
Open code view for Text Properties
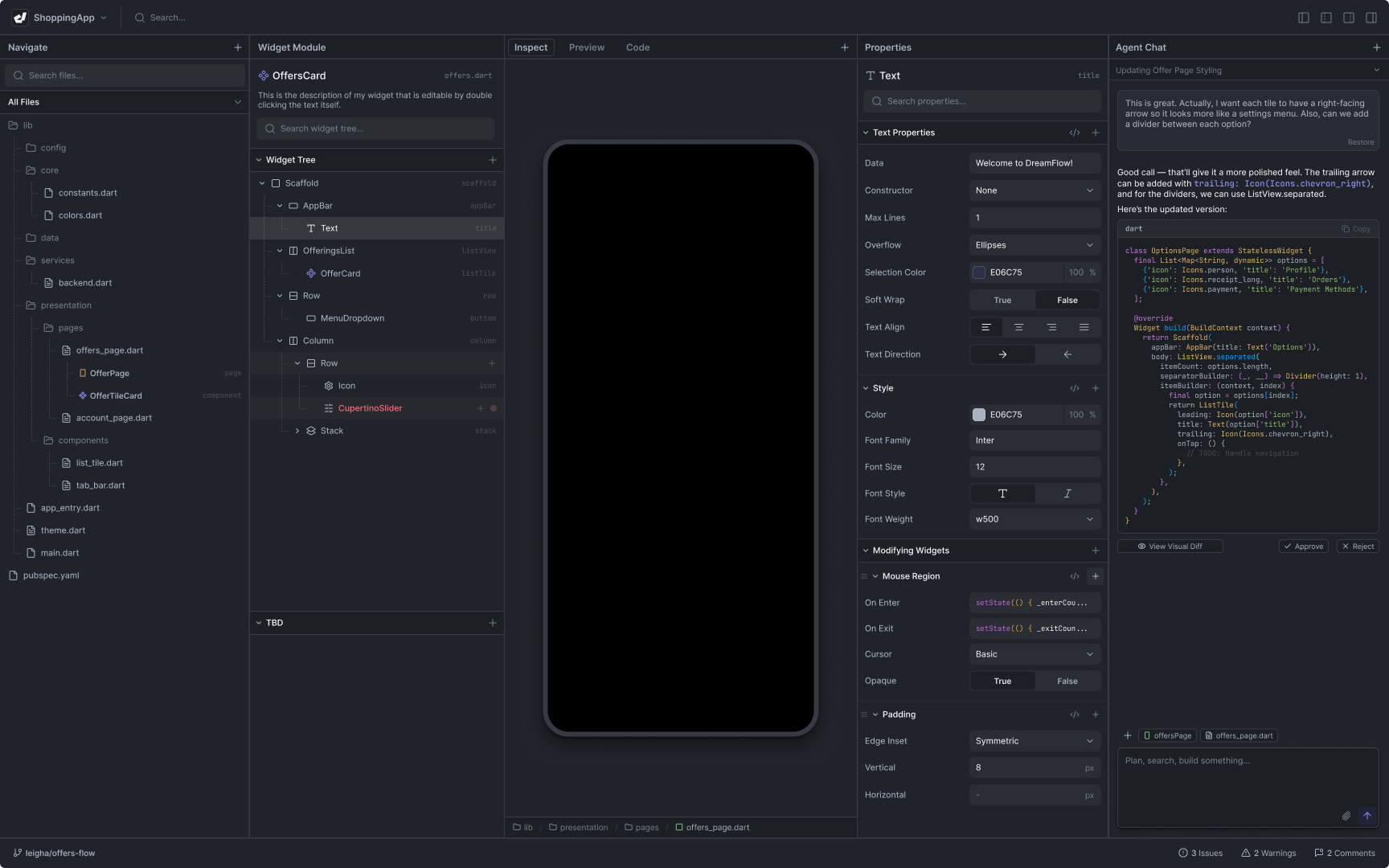click(1075, 133)
